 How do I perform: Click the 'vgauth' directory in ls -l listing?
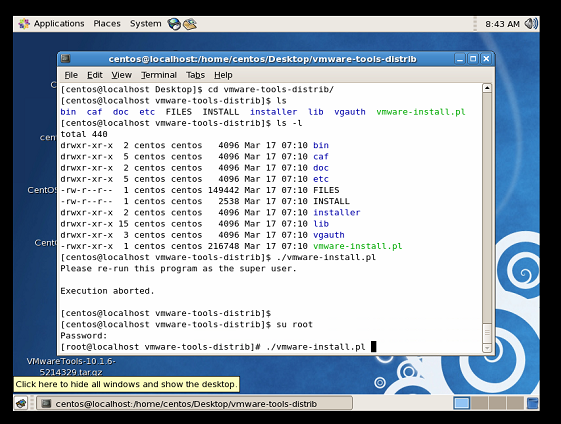[x=329, y=235]
